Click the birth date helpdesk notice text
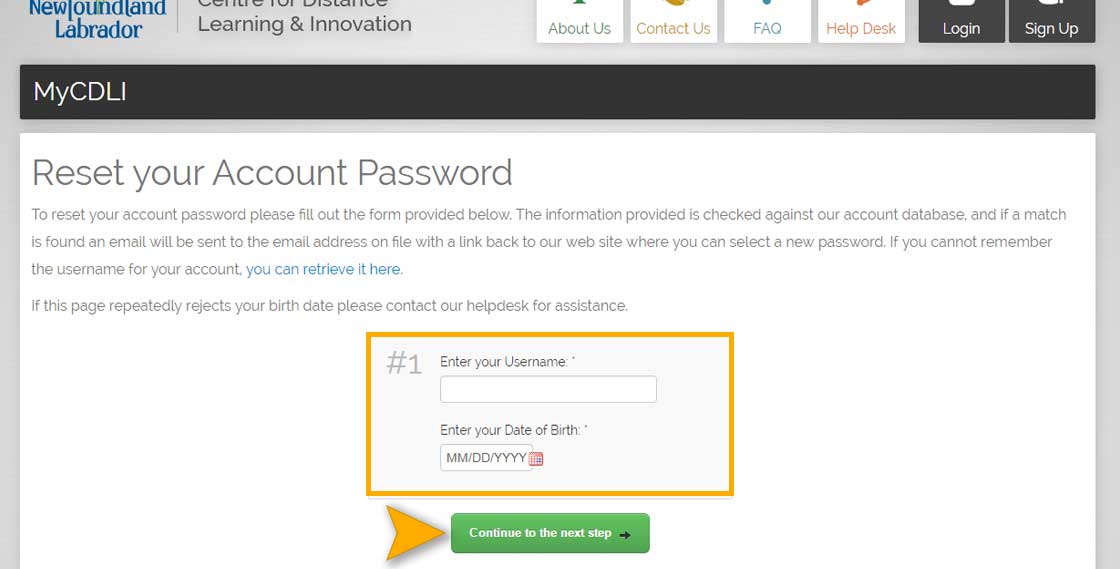Screen dimensions: 1120x569 click(x=329, y=306)
